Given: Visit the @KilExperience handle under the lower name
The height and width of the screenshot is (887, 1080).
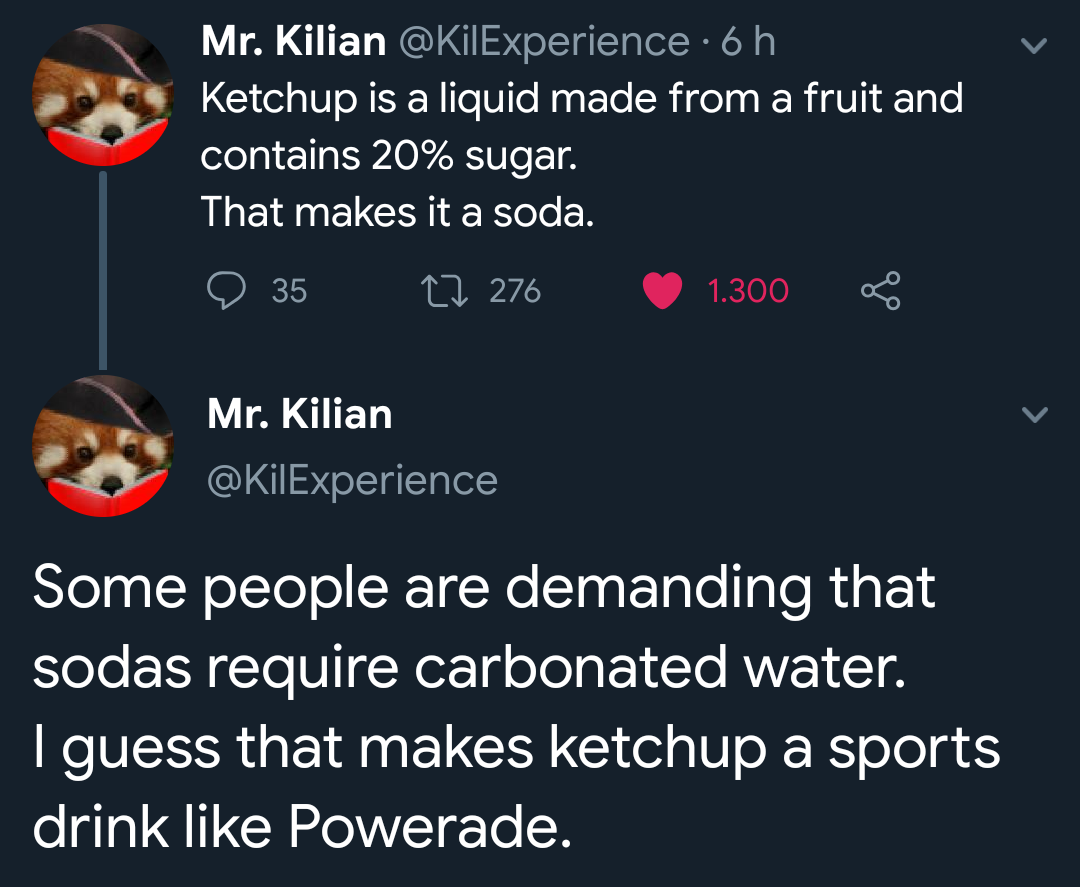Looking at the screenshot, I should [352, 481].
